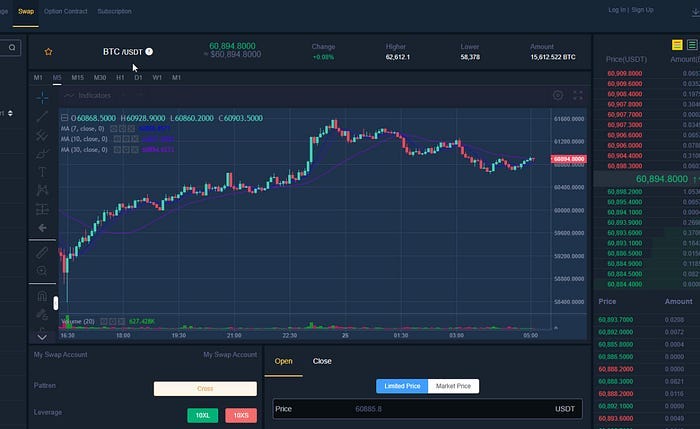Screen dimensions: 700x429
Task: Select the XABCD patterns tool
Action: pos(42,190)
